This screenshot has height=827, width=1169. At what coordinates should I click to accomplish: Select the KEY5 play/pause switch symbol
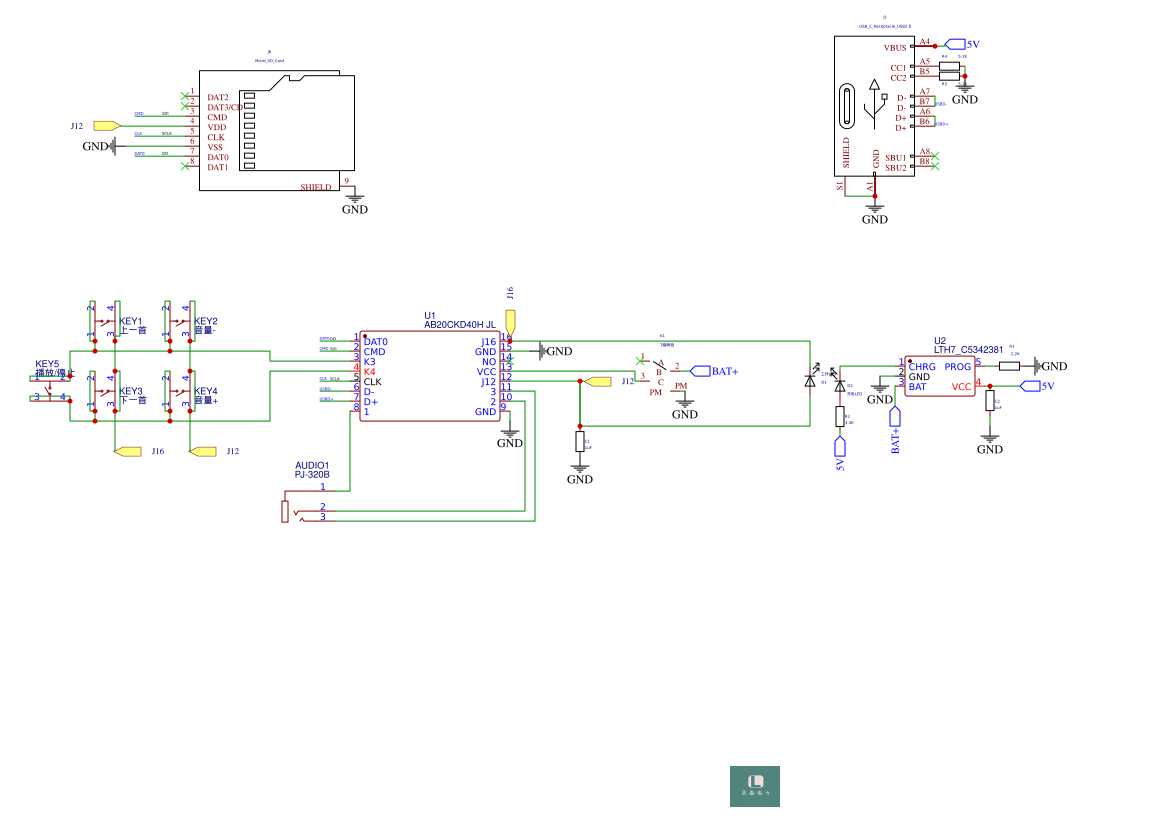pos(49,387)
